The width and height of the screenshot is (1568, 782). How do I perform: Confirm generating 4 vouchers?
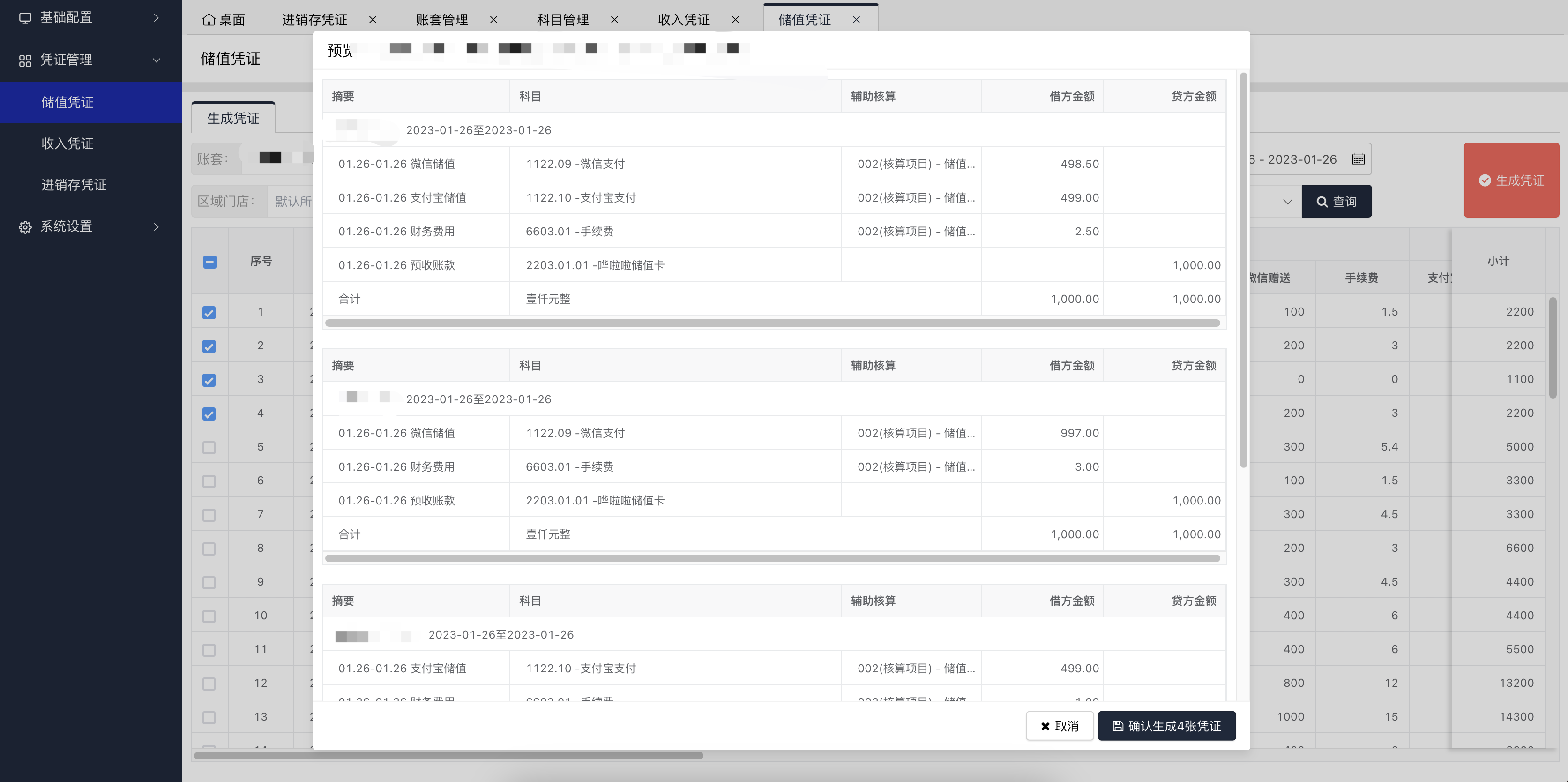point(1166,726)
